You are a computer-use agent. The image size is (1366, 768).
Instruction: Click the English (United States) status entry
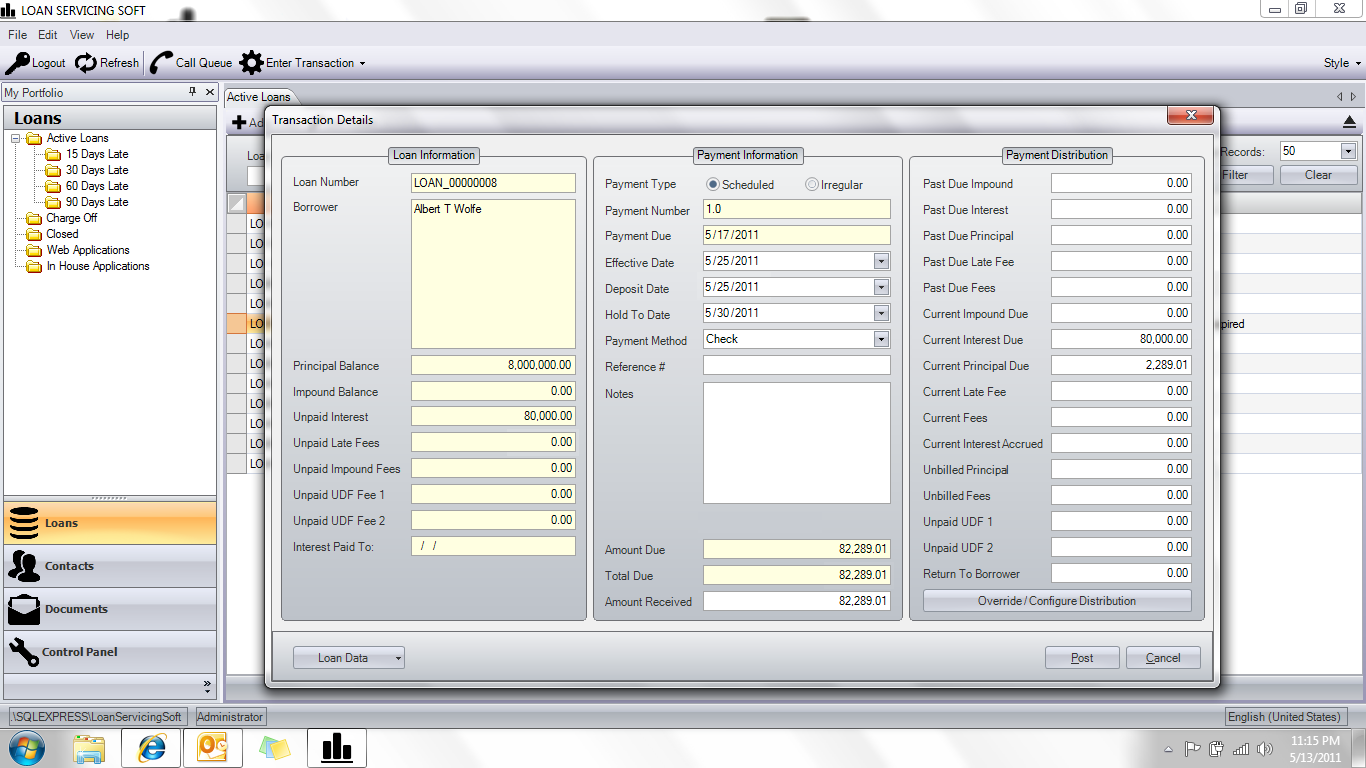[1285, 717]
